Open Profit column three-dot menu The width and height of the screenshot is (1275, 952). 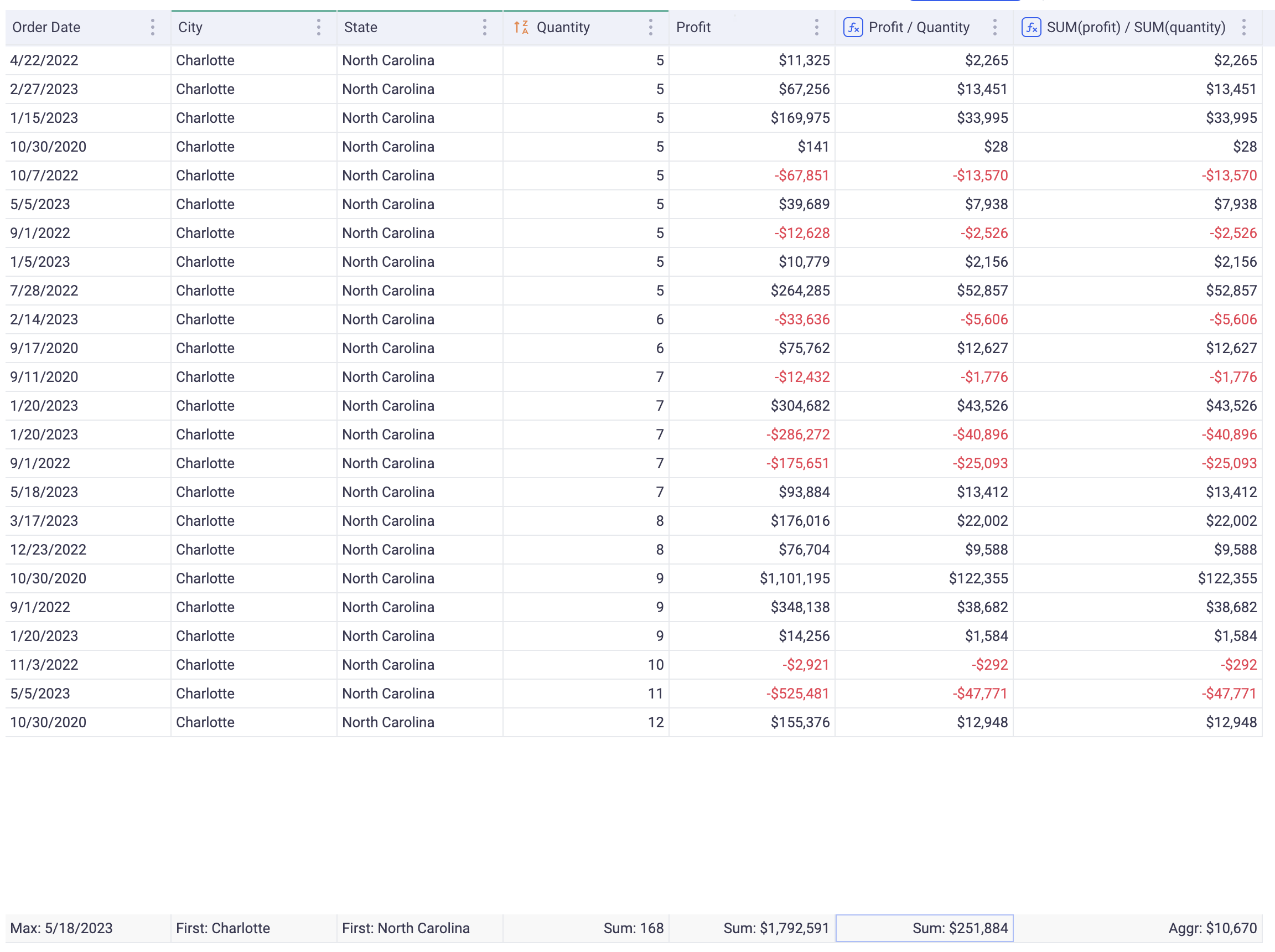816,27
